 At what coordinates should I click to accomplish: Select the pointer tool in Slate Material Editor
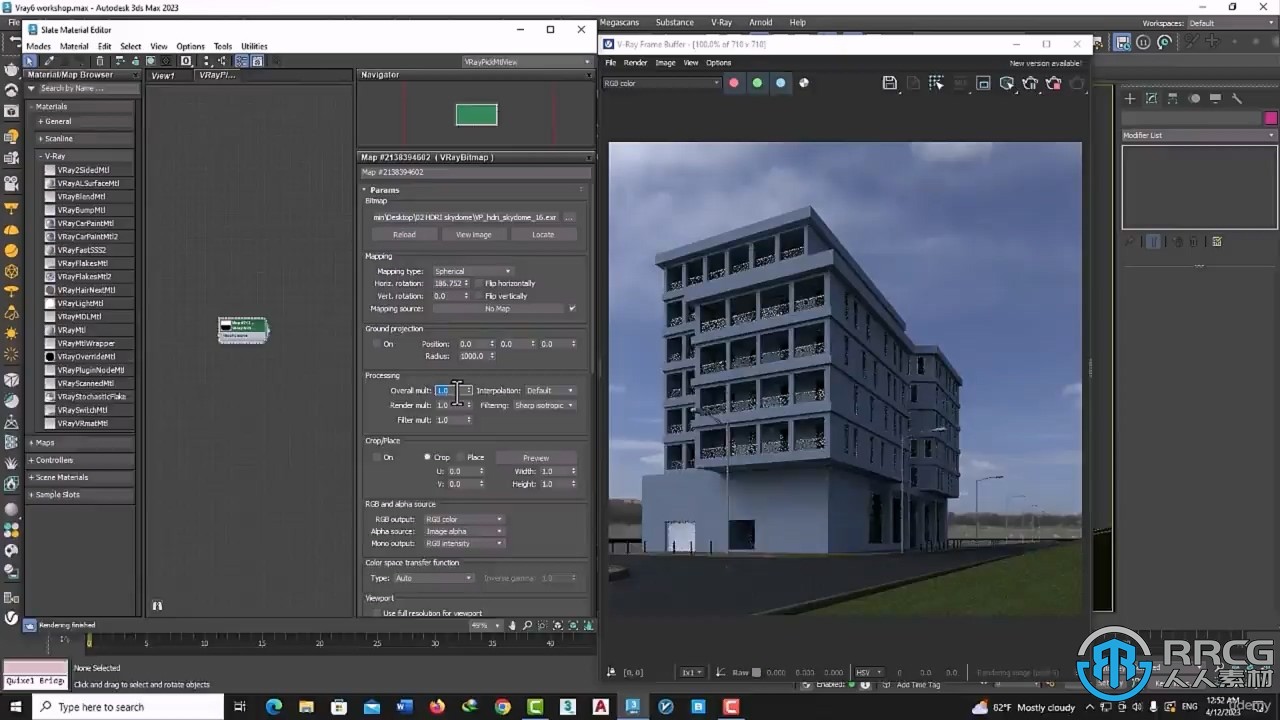click(30, 61)
